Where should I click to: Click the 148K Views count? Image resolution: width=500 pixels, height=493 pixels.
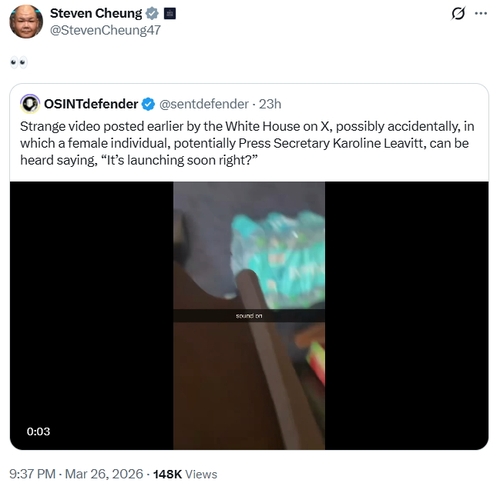pyautogui.click(x=185, y=474)
